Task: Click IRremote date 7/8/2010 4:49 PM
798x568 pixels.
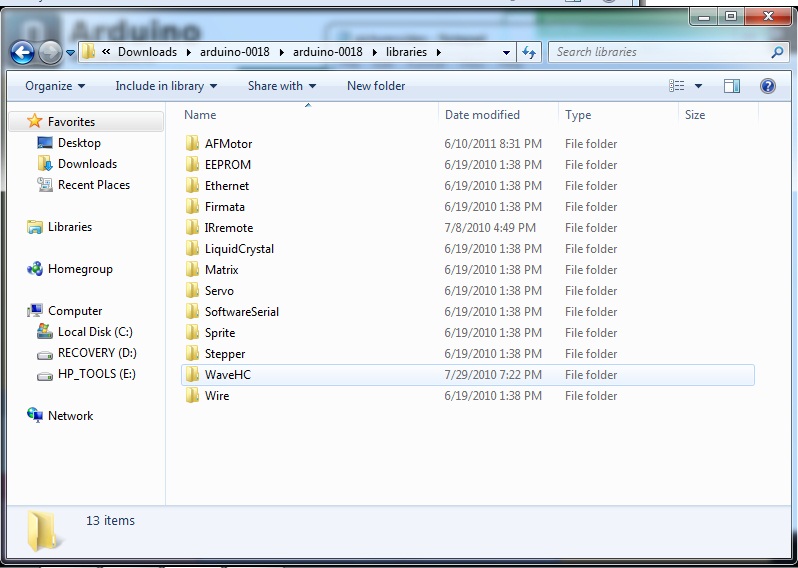Action: pyautogui.click(x=490, y=228)
